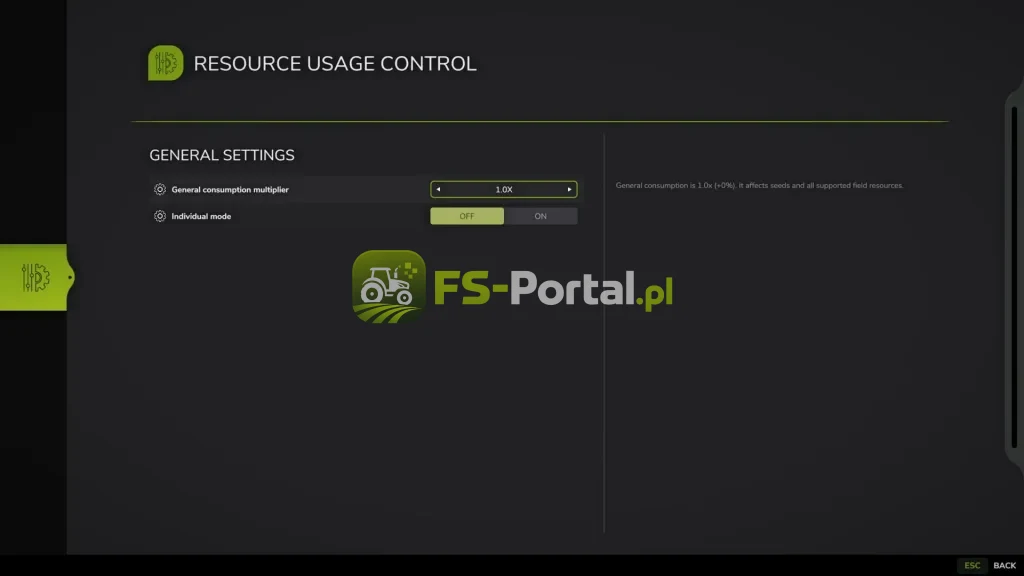This screenshot has width=1024, height=576.
Task: Decrease the consumption multiplier with the left arrow
Action: pos(438,189)
